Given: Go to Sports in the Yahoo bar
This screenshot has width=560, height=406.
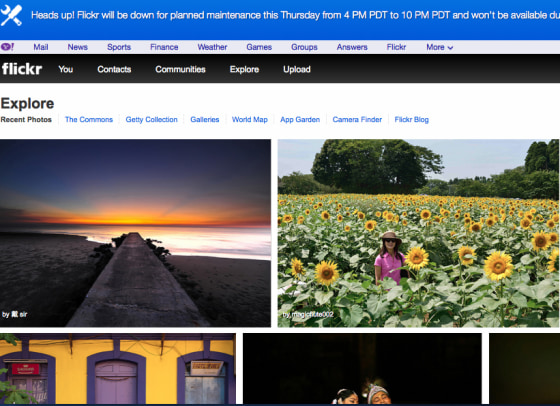Looking at the screenshot, I should [x=119, y=47].
